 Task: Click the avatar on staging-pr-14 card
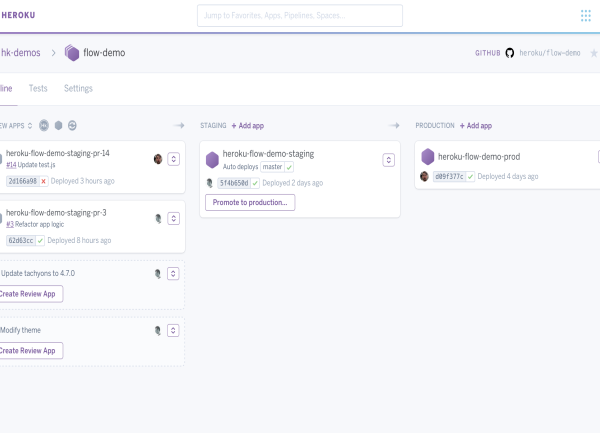158,159
